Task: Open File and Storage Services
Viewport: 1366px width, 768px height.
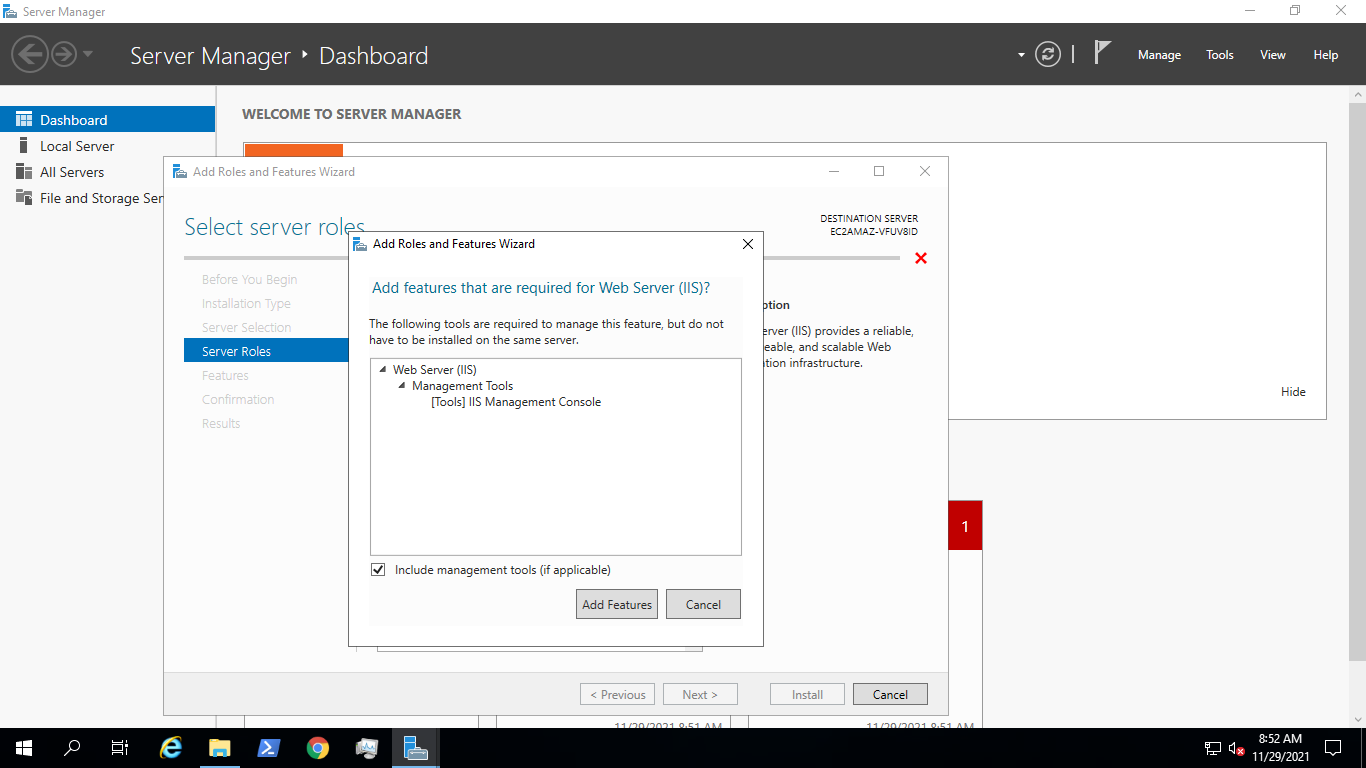Action: pyautogui.click(x=90, y=198)
